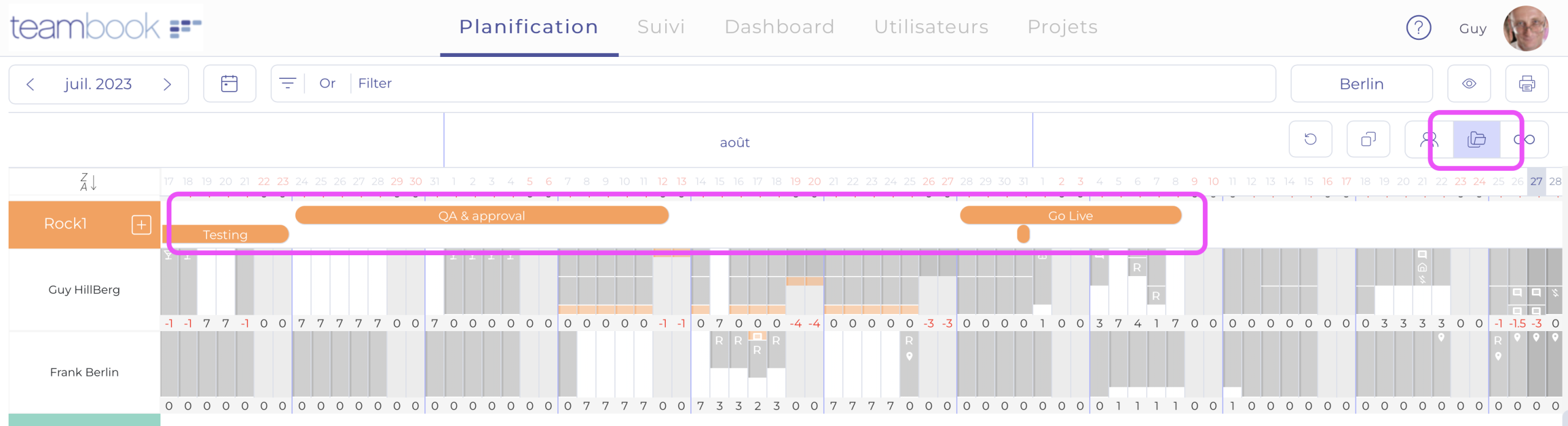Open the Berlin team dropdown
The width and height of the screenshot is (1568, 426).
pos(1361,84)
